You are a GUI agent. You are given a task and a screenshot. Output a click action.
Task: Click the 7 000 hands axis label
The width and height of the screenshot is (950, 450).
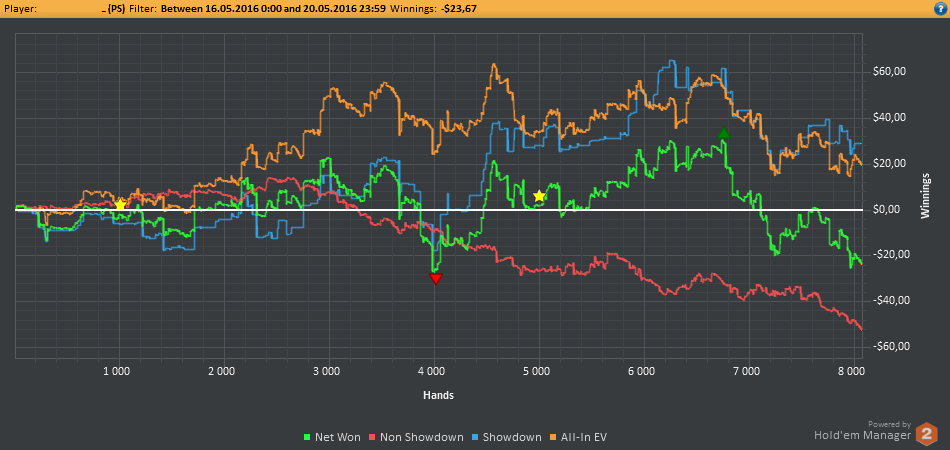point(748,369)
